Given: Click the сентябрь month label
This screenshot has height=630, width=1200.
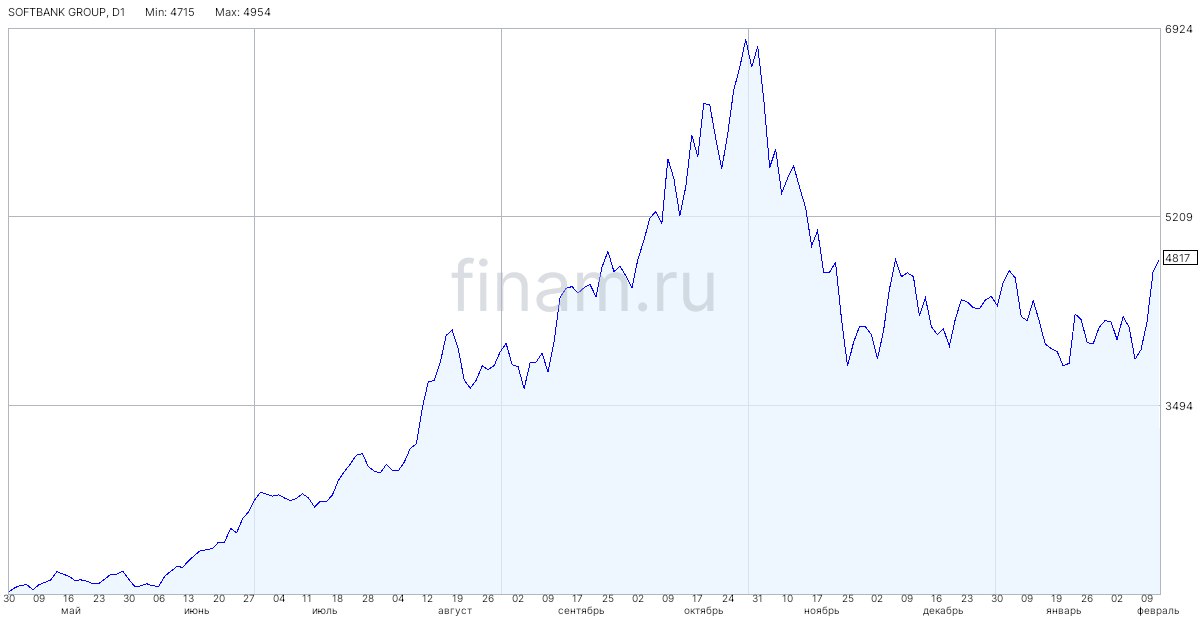Looking at the screenshot, I should click(581, 610).
